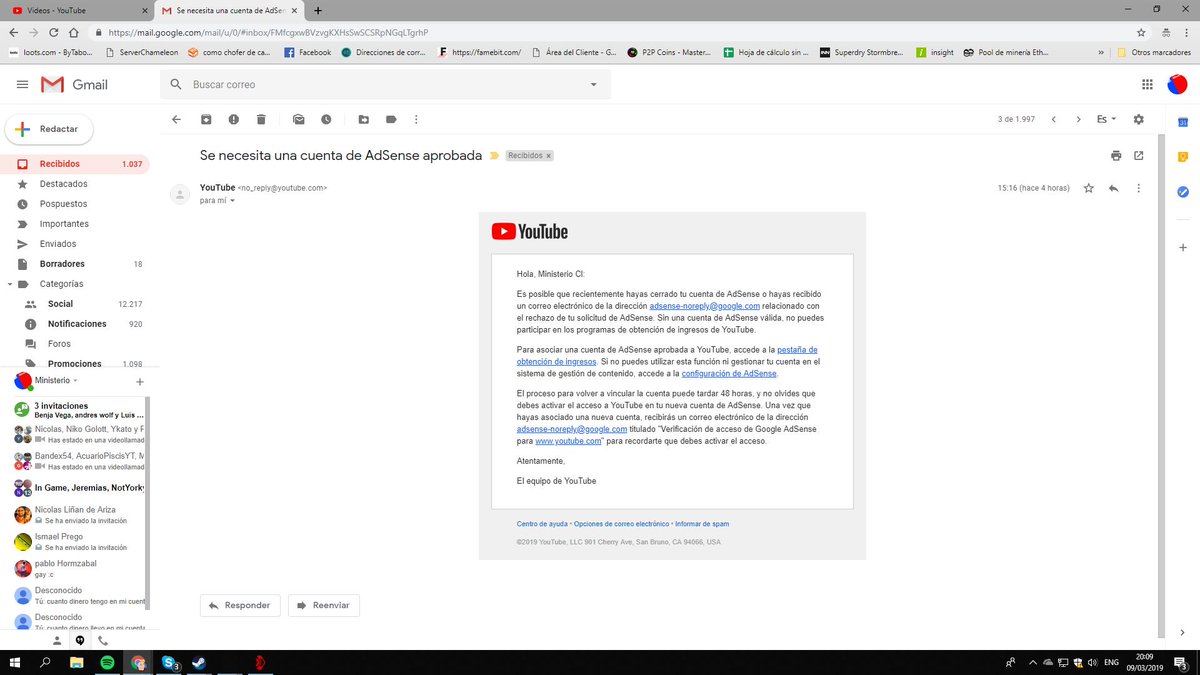1200x675 pixels.
Task: Collapse the Categorías section
Action: (10, 284)
